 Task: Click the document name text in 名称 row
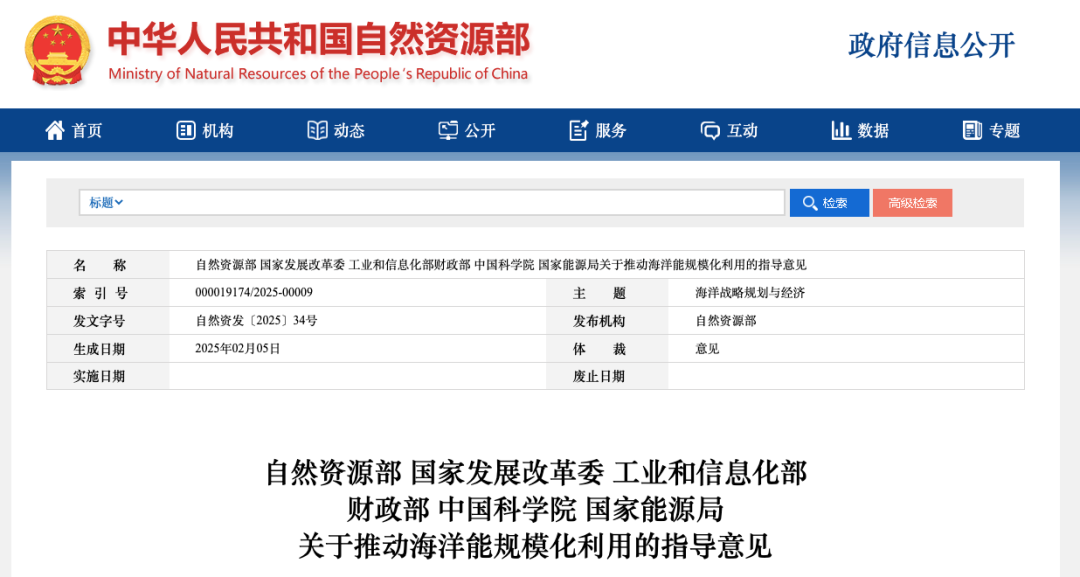point(501,265)
